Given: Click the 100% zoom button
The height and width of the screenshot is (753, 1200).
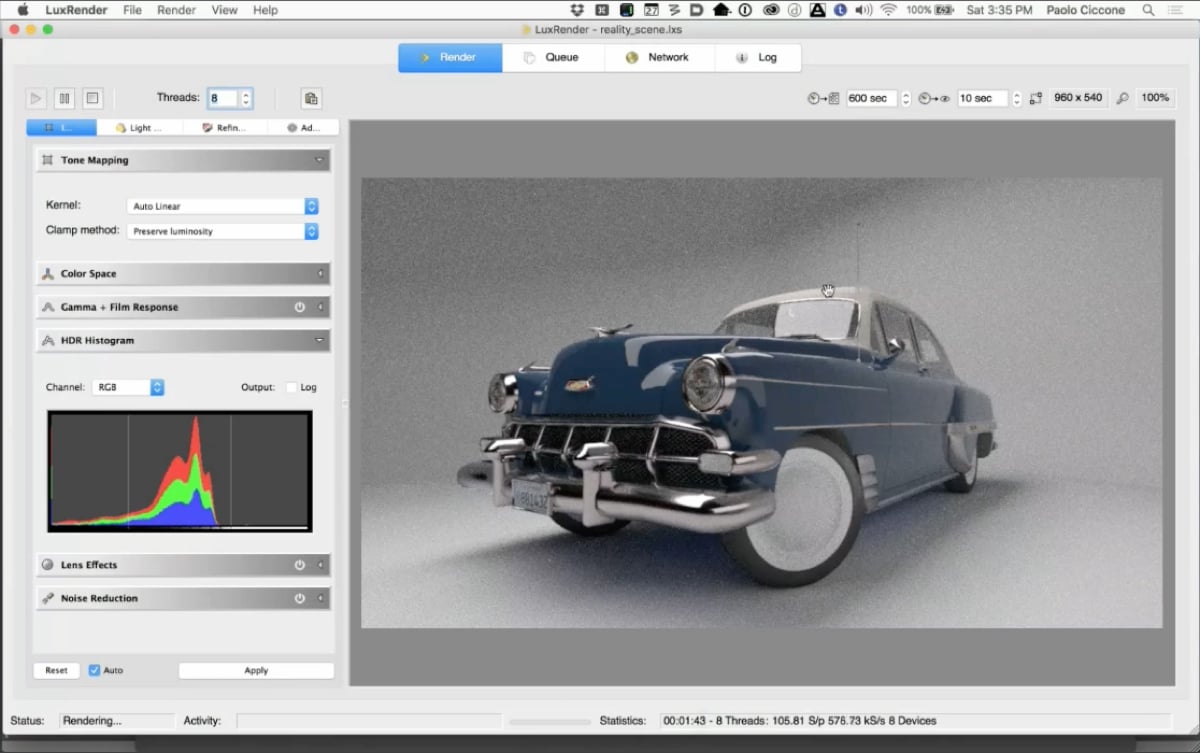Looking at the screenshot, I should point(1155,98).
